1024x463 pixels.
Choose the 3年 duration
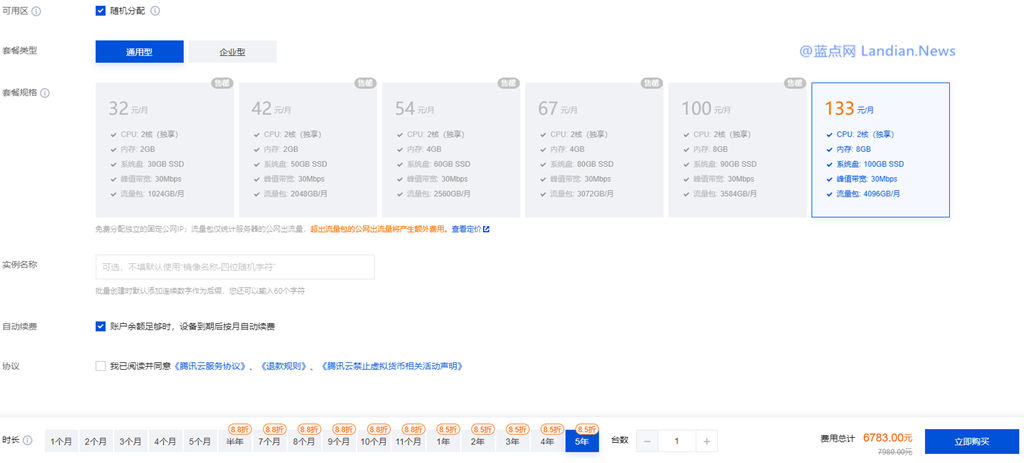[513, 441]
